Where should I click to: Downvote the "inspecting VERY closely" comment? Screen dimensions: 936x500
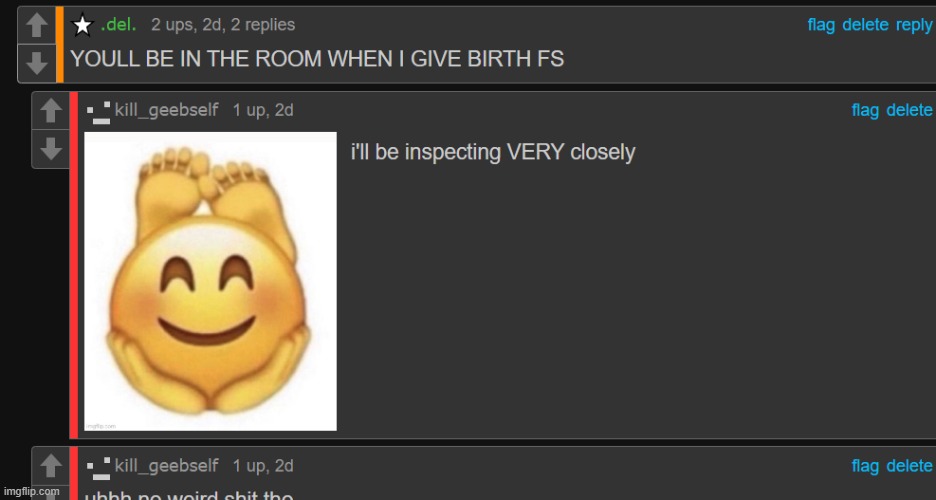tap(51, 149)
